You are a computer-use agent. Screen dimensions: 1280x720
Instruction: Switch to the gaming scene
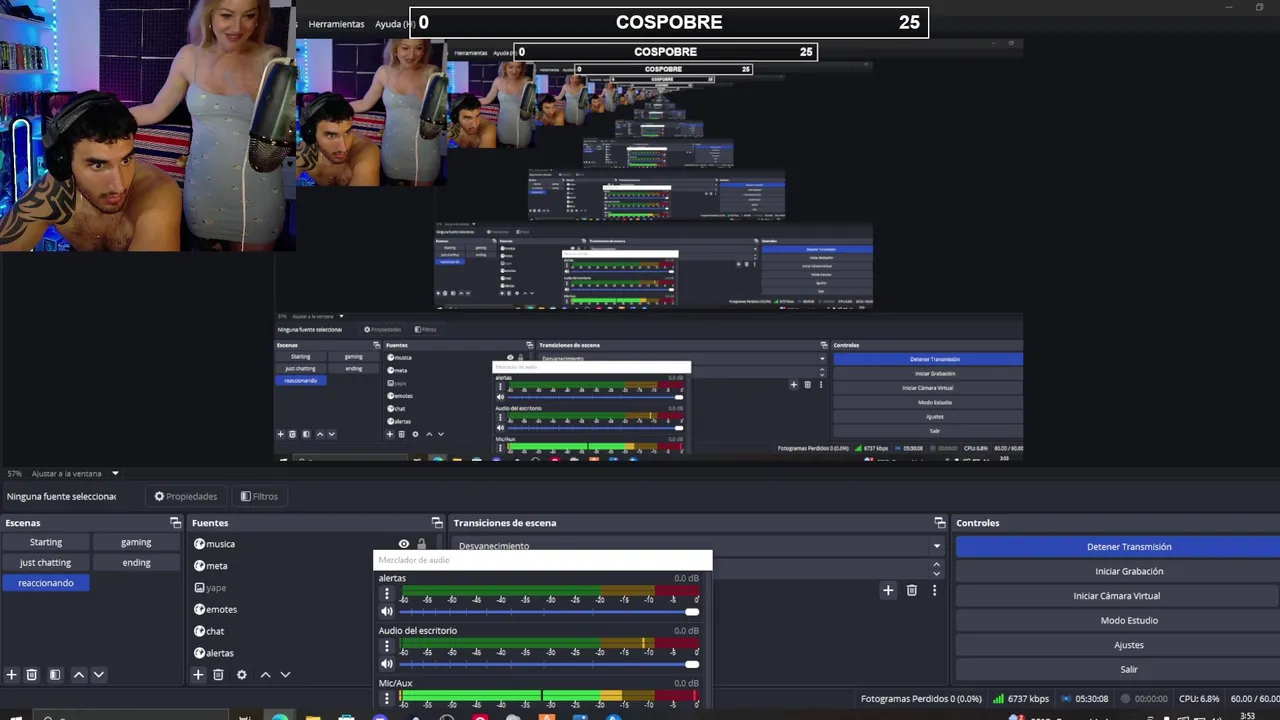(136, 542)
